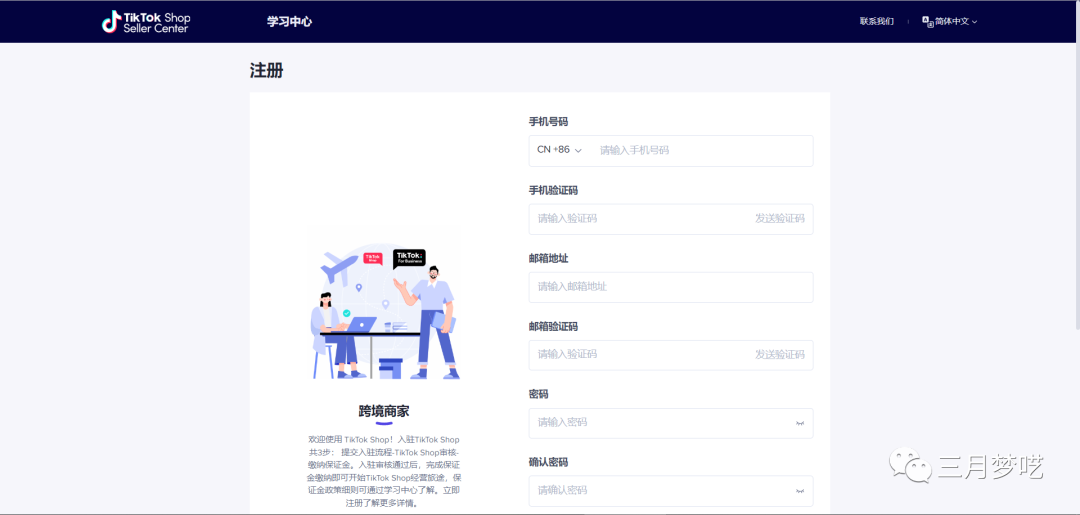Expand the CN +86 country code dropdown
The image size is (1080, 515).
[559, 150]
